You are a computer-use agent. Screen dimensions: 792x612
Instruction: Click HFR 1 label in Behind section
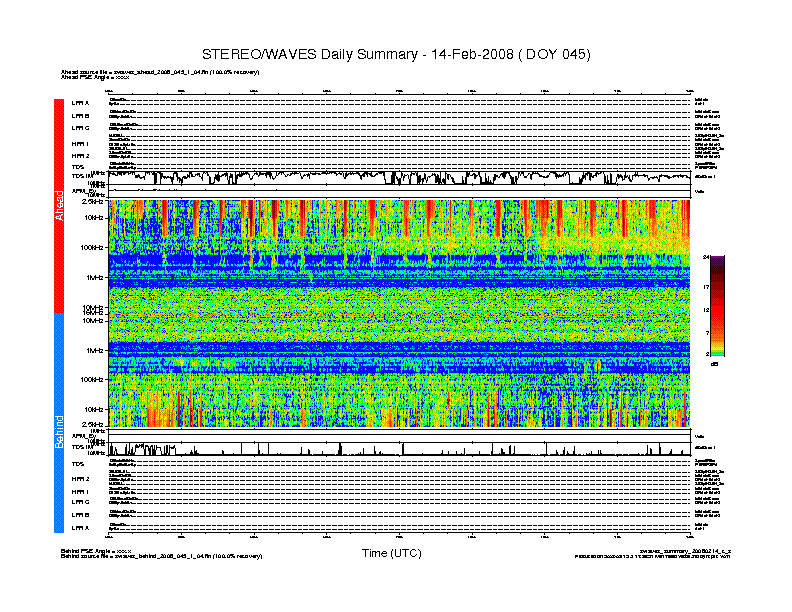pos(80,491)
